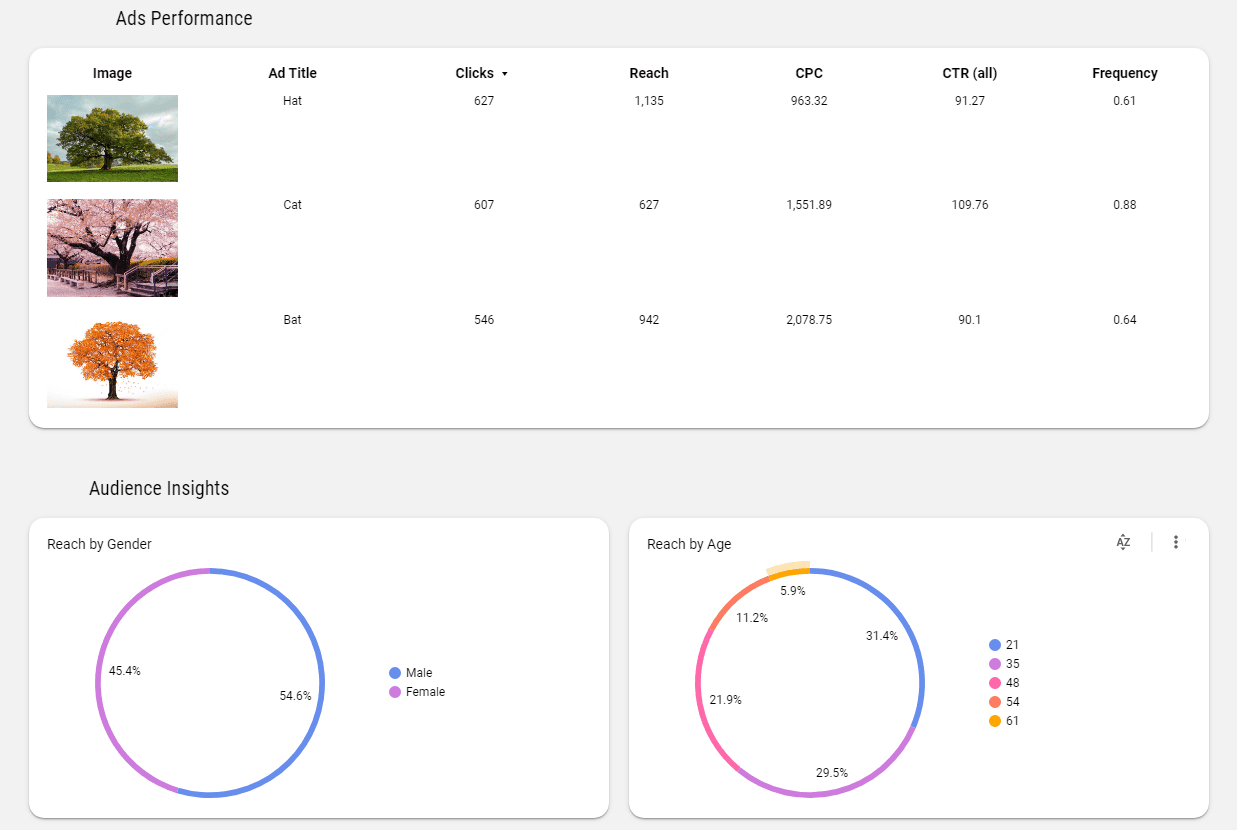Click the cherry blossom thumbnail for Cat
The height and width of the screenshot is (830, 1237).
[112, 248]
